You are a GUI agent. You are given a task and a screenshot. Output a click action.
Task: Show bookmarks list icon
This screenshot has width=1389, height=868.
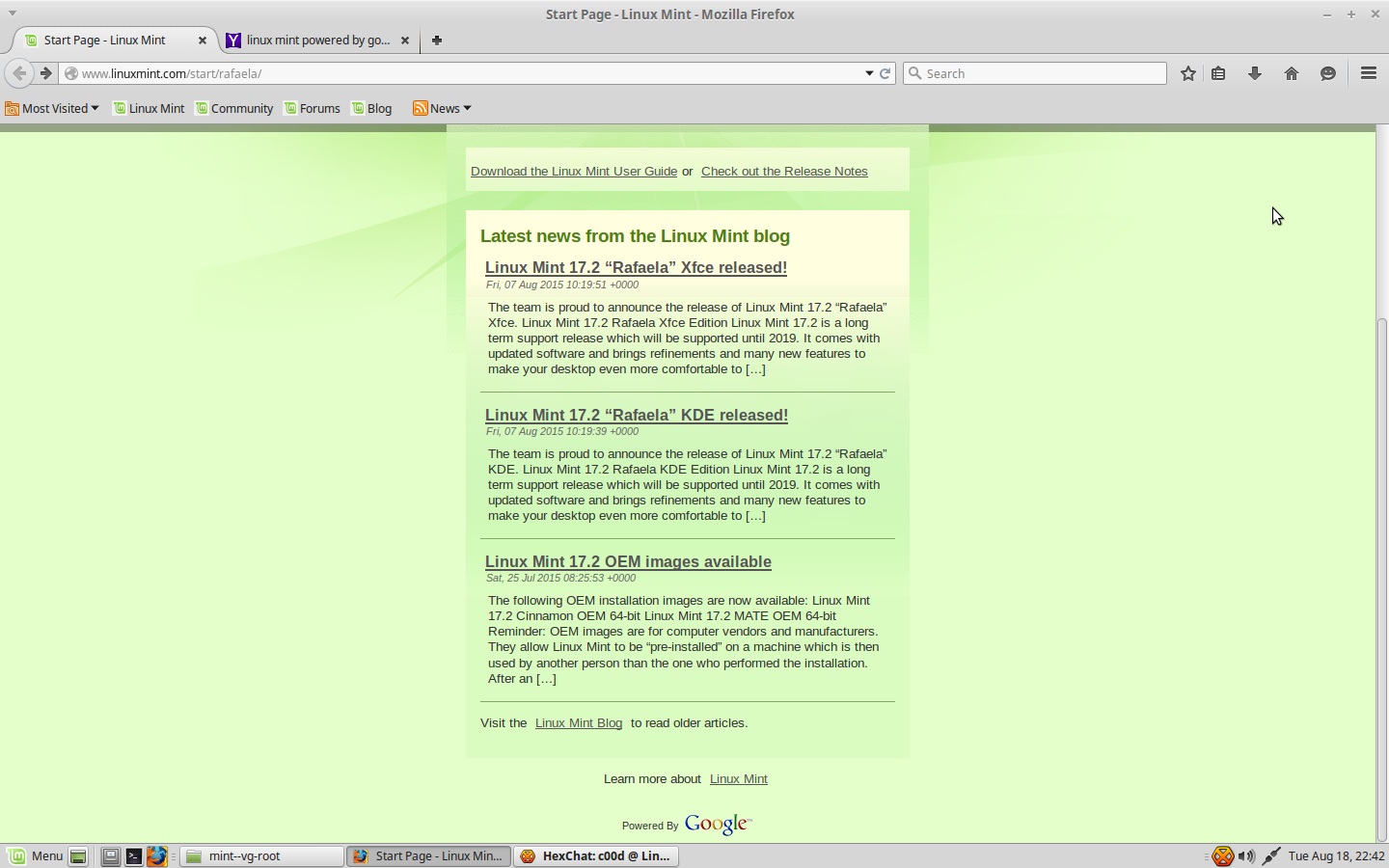tap(1218, 73)
